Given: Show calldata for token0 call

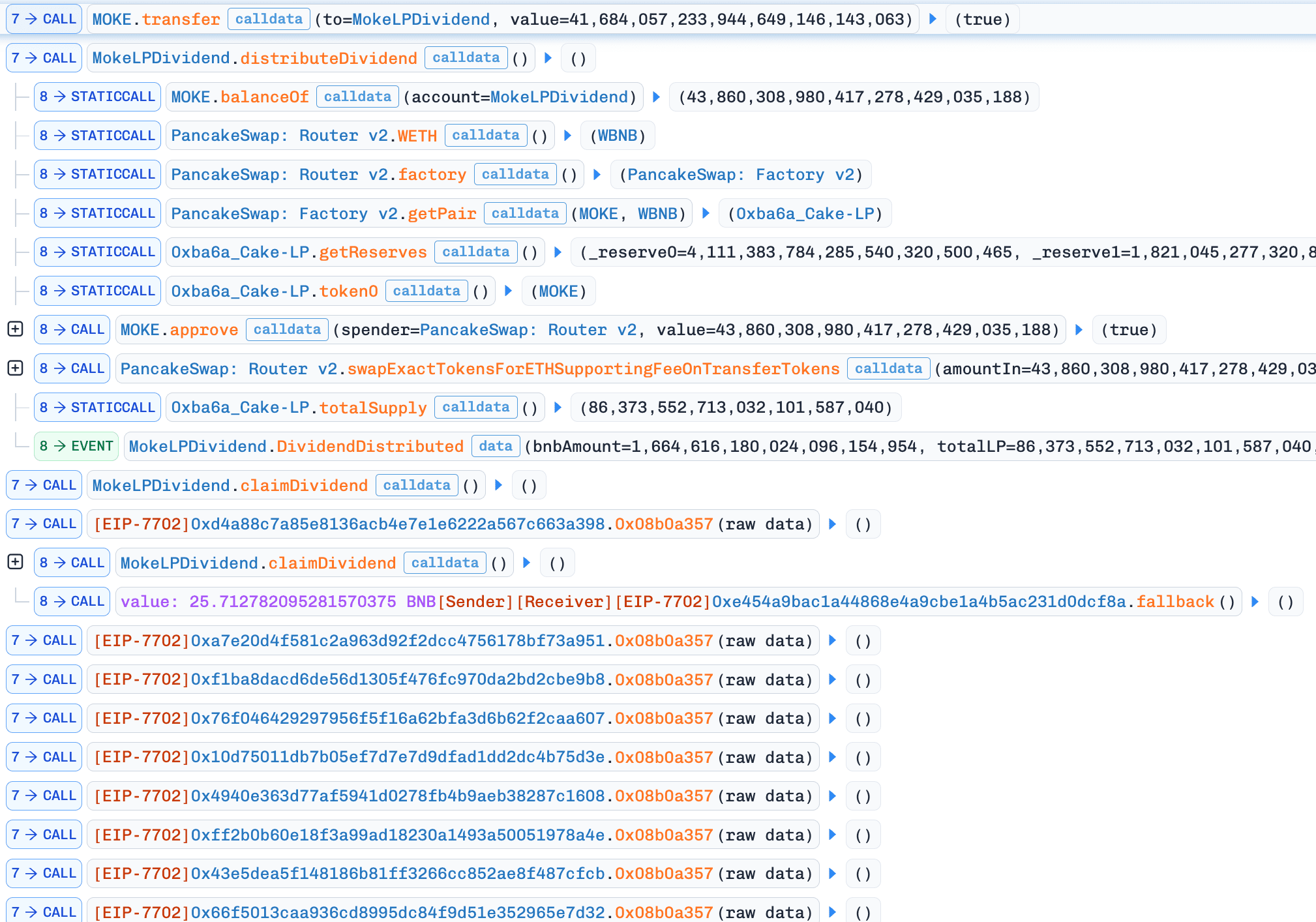Looking at the screenshot, I should (426, 291).
